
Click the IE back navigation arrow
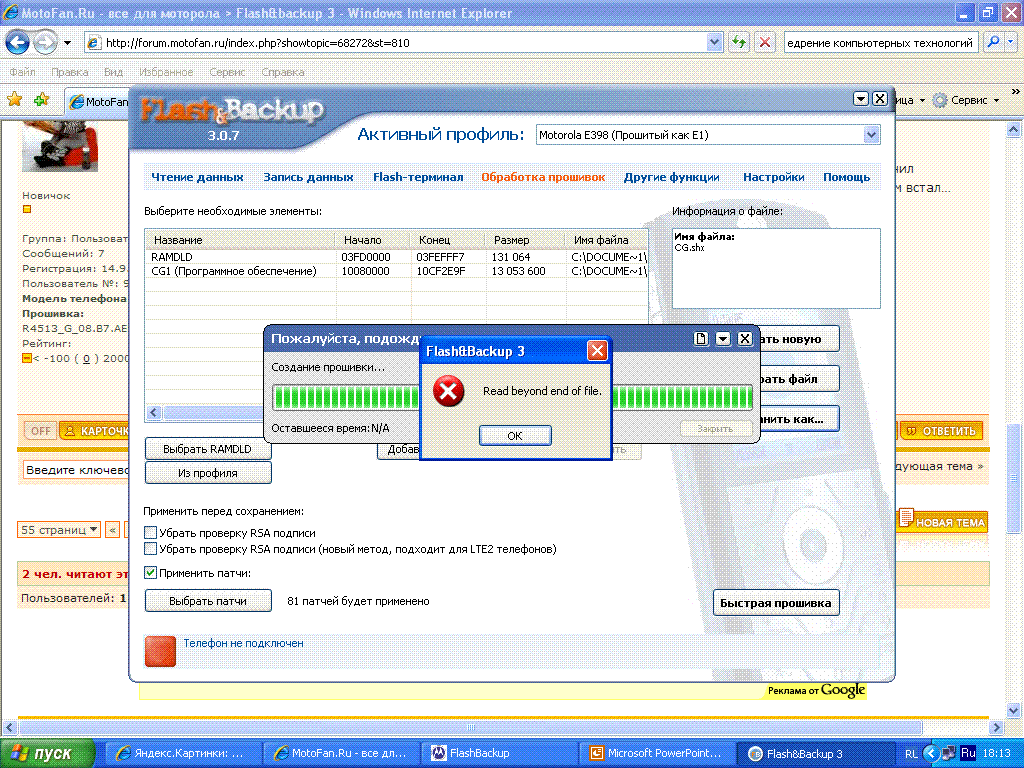tap(18, 43)
